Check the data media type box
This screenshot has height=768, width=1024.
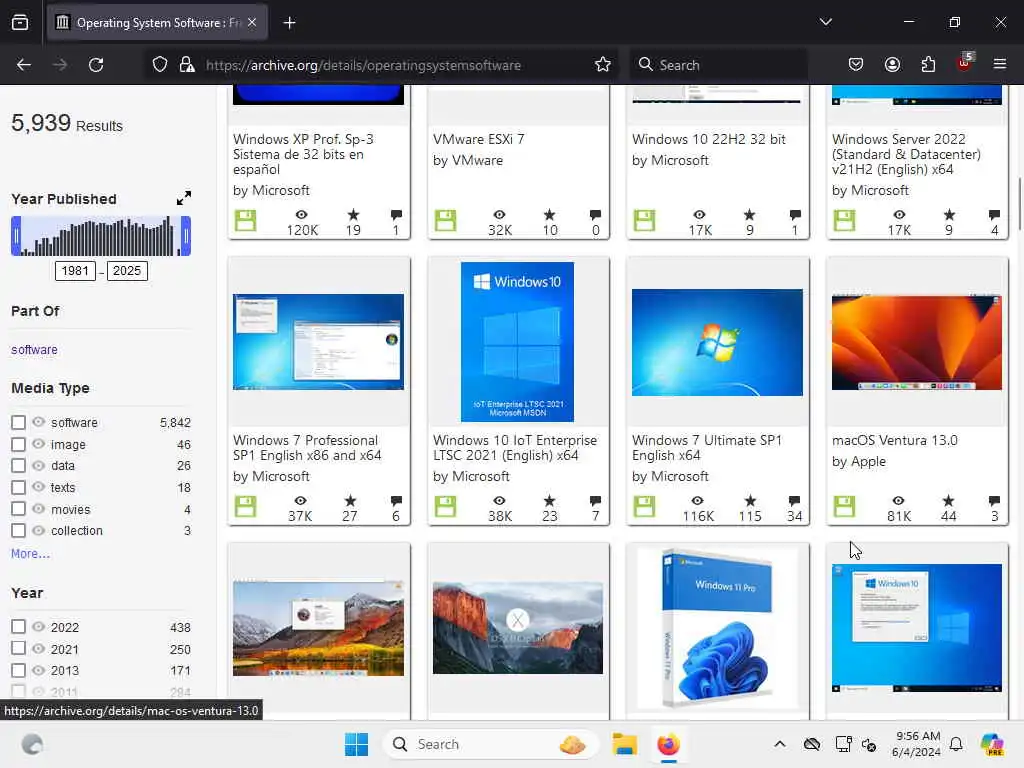18,466
